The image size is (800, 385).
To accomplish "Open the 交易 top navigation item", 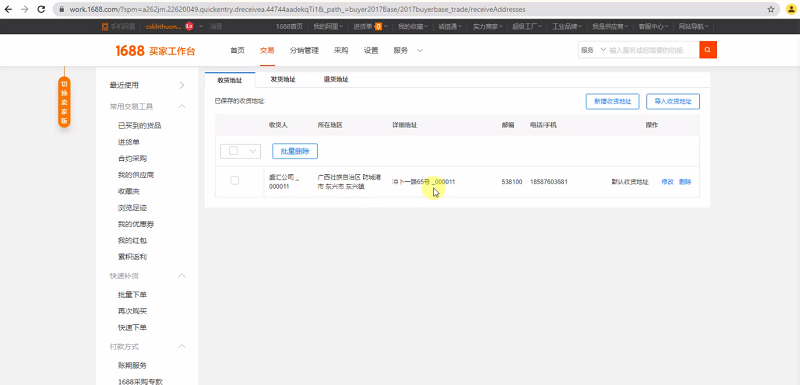I will [x=267, y=50].
